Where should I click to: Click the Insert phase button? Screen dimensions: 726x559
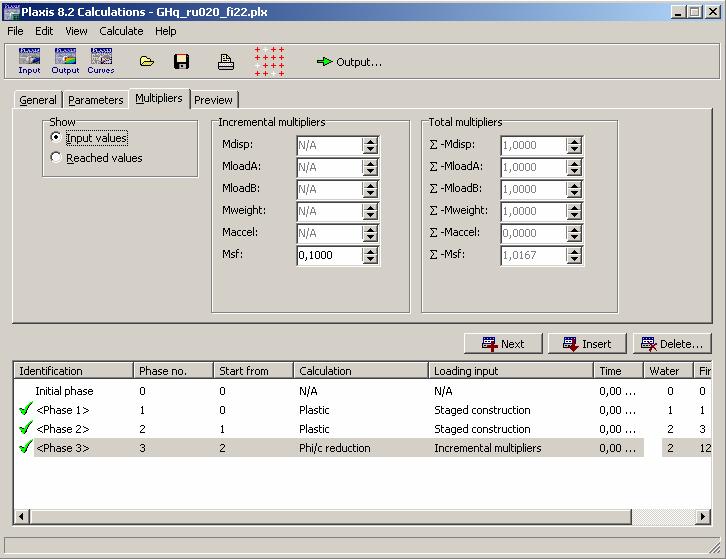587,344
